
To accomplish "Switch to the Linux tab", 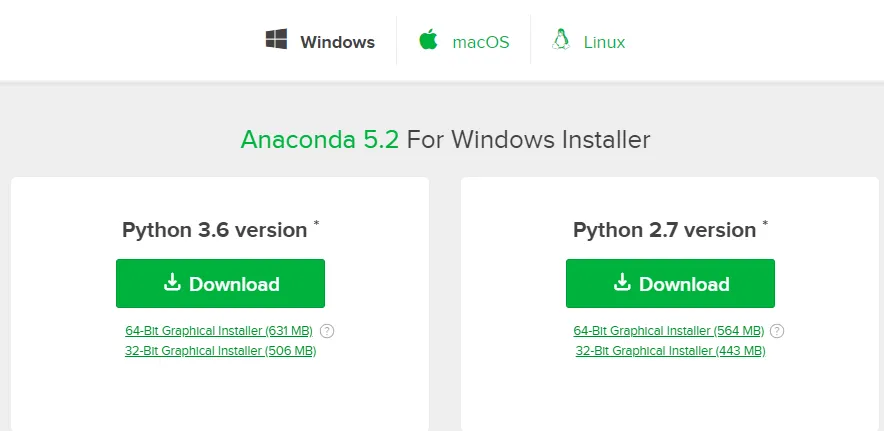I will (604, 42).
